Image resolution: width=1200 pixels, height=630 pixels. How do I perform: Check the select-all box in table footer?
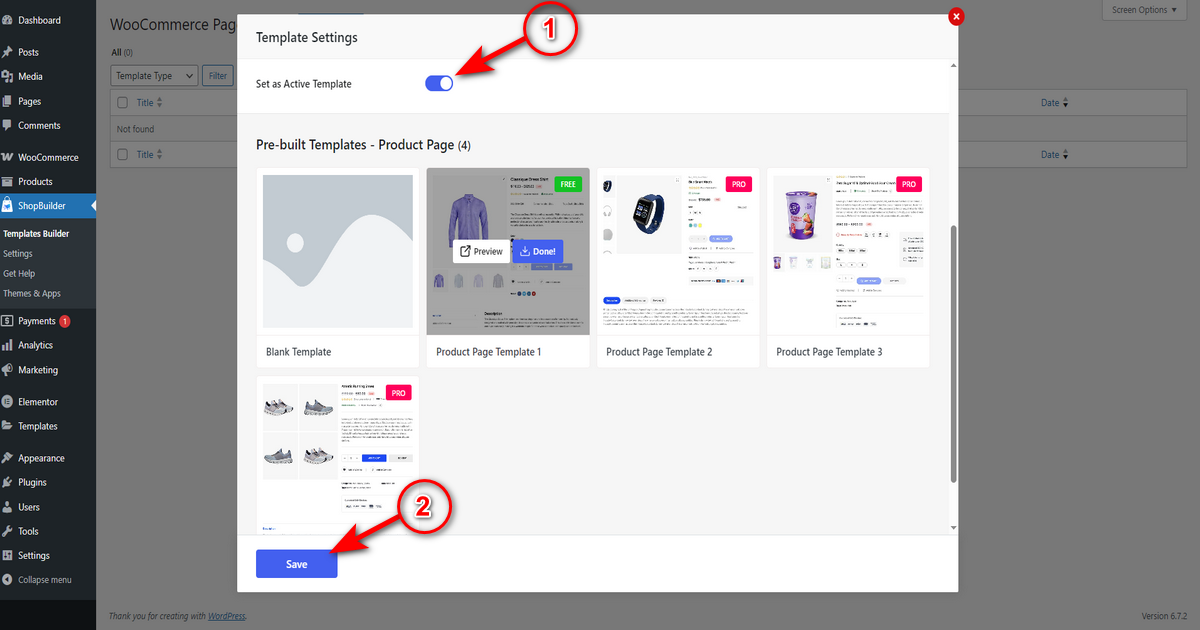point(123,155)
